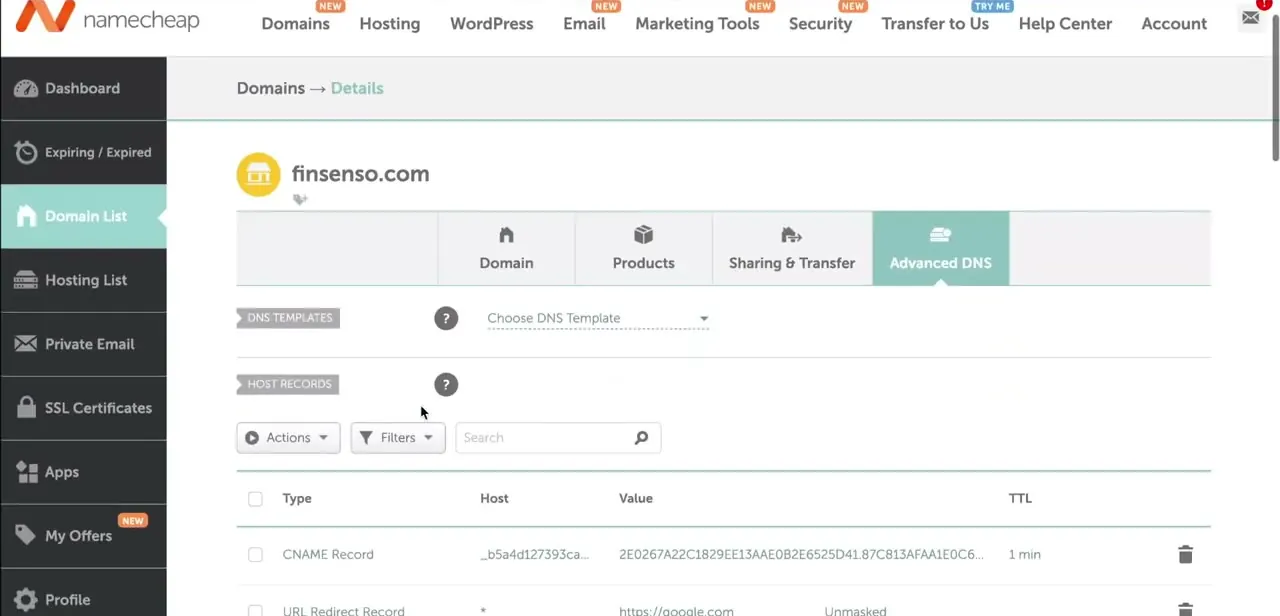Click the Hosting List server icon
This screenshot has width=1280, height=616.
pos(26,280)
